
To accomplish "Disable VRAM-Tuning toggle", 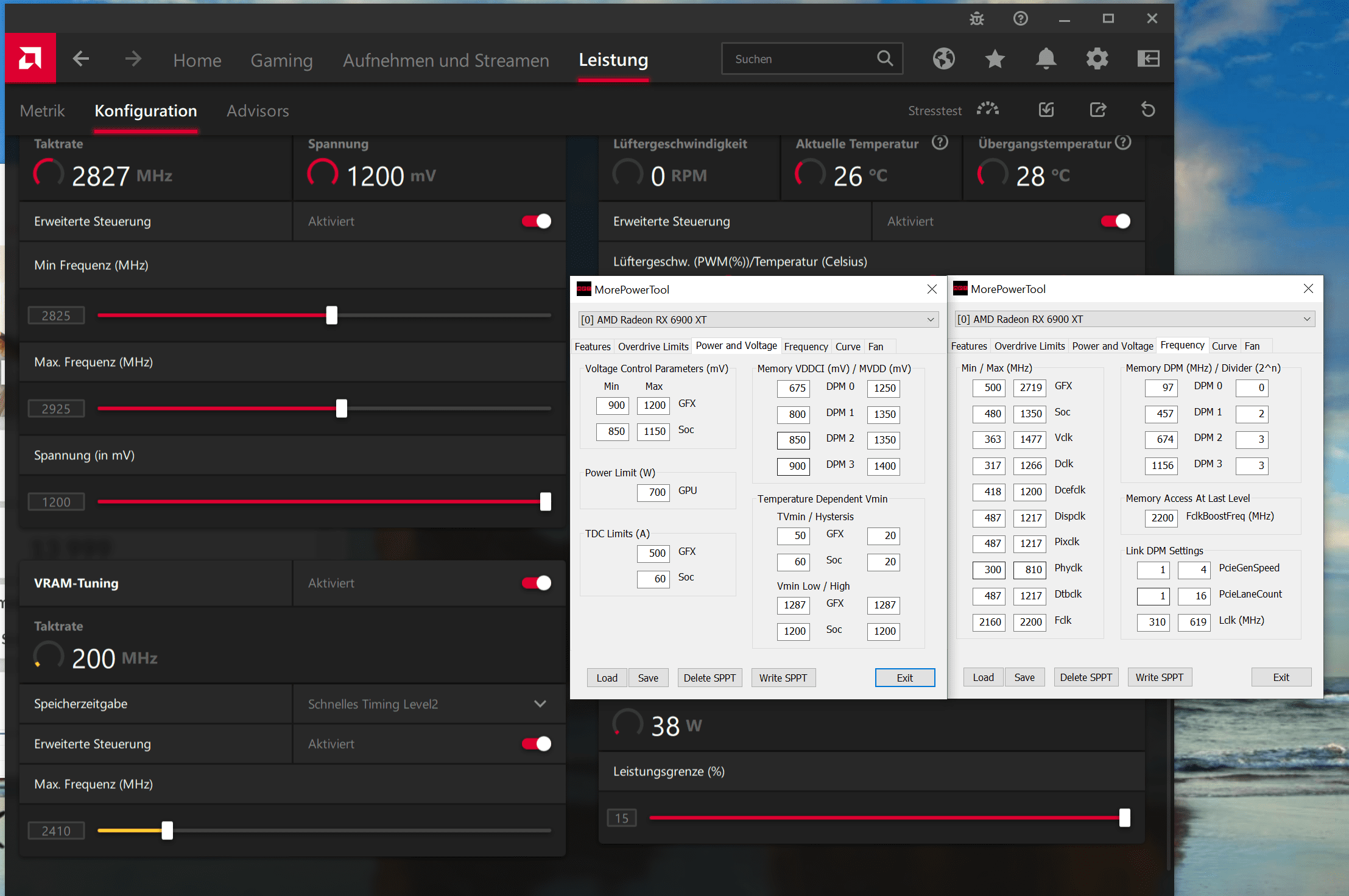I will 537,583.
